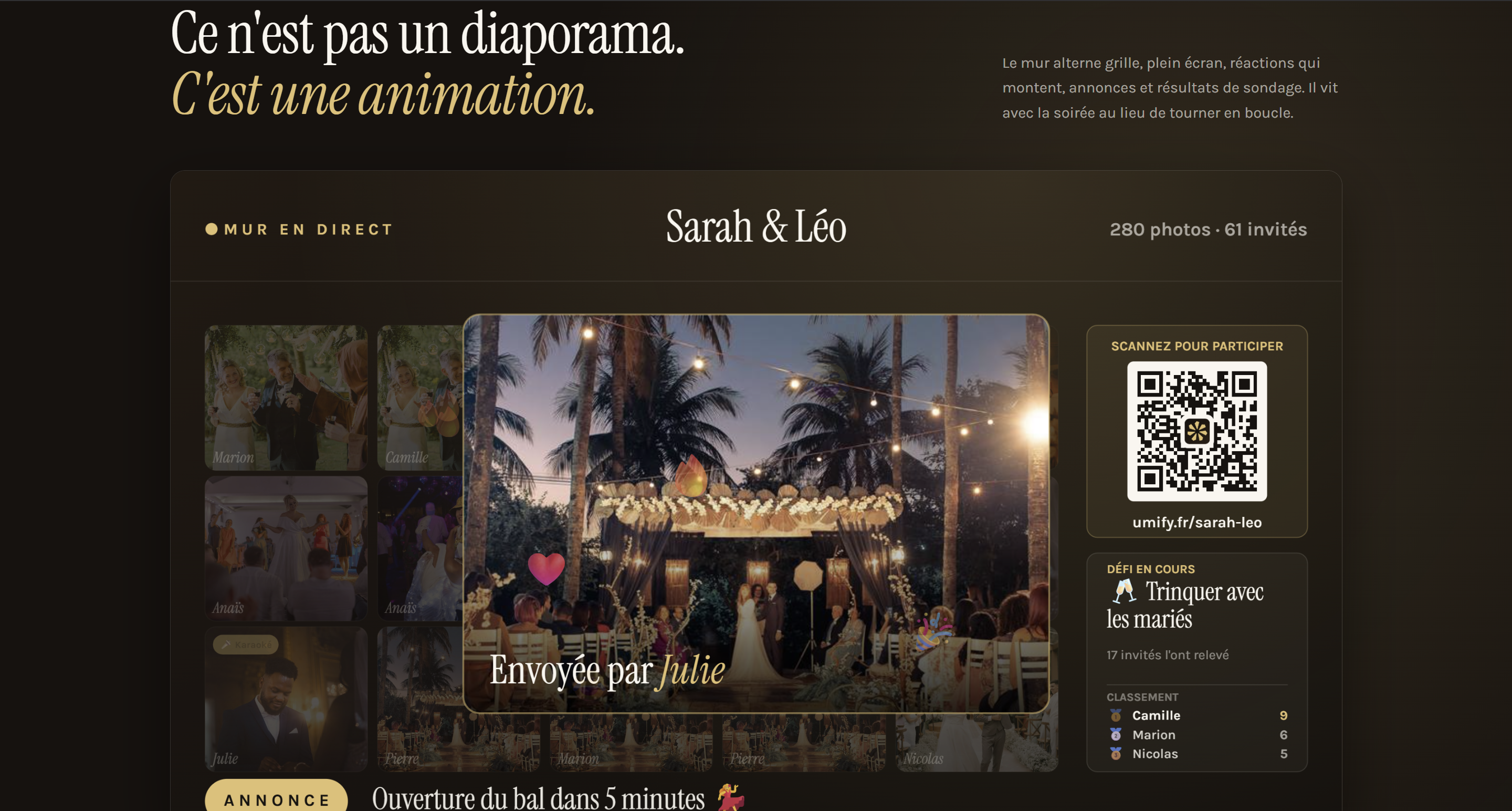The image size is (1512, 811).
Task: Click the bronze medal beside Nicolas
Action: coord(1116,753)
